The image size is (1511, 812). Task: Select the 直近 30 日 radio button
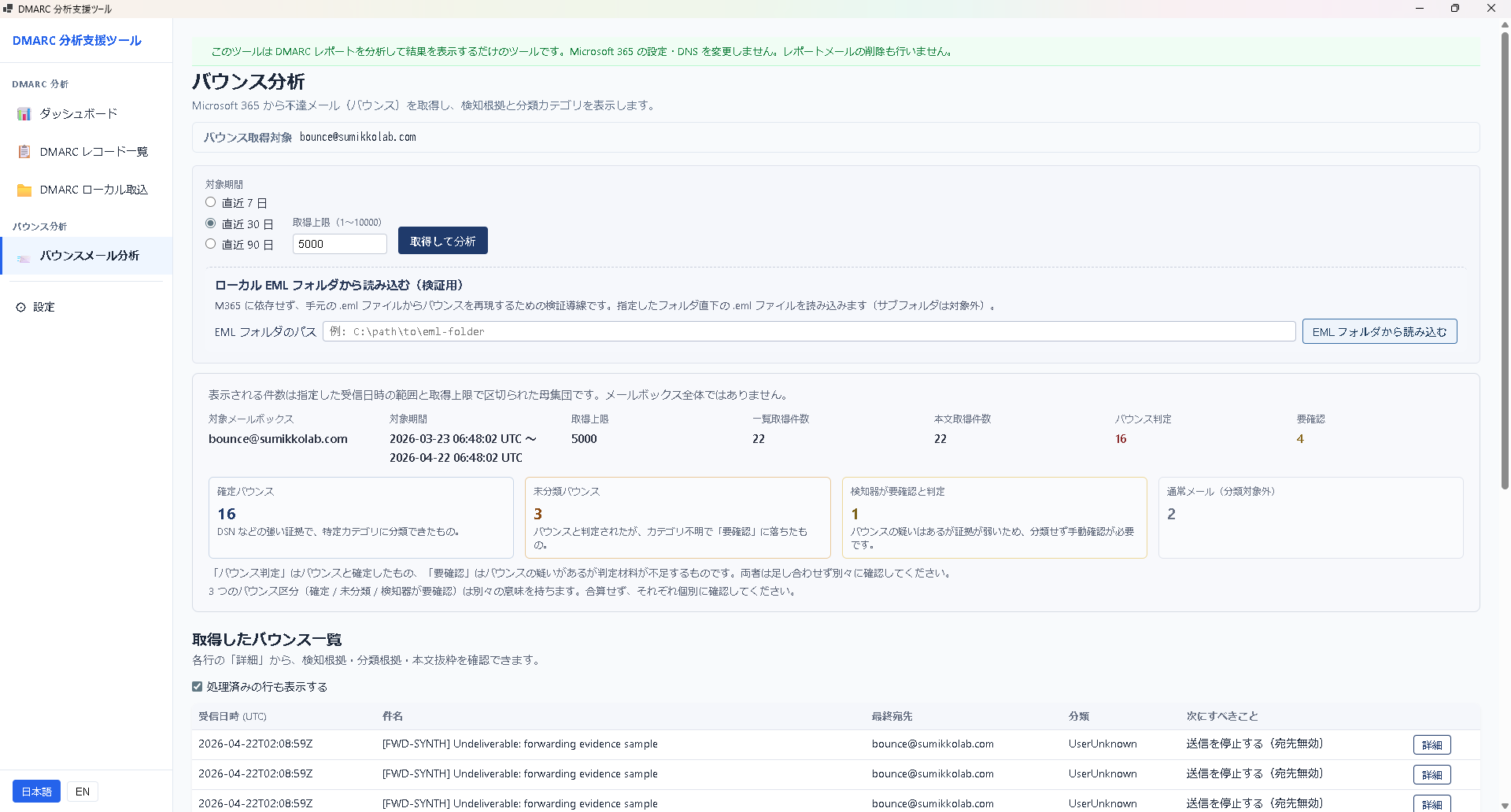(210, 223)
